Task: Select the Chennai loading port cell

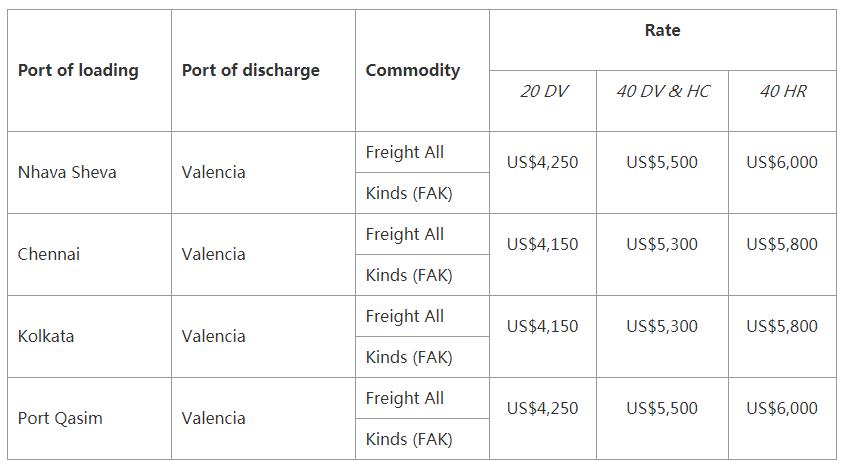Action: pyautogui.click(x=49, y=254)
